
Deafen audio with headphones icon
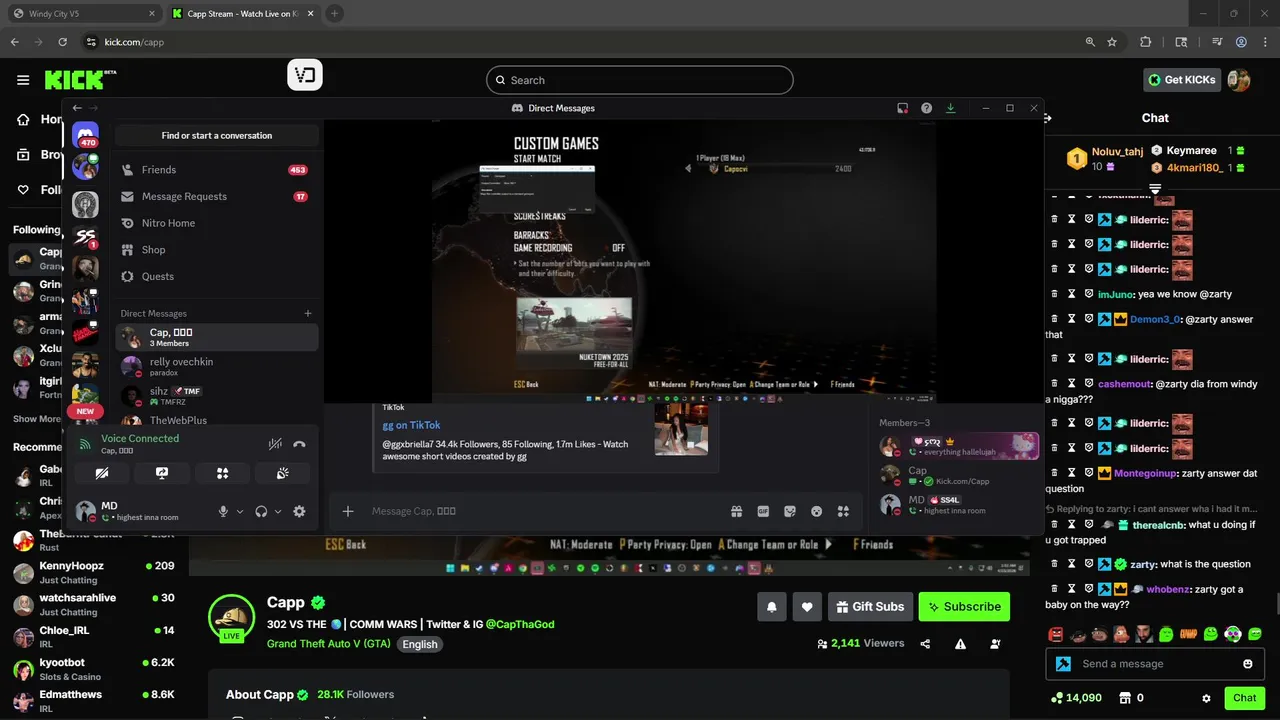coord(261,511)
